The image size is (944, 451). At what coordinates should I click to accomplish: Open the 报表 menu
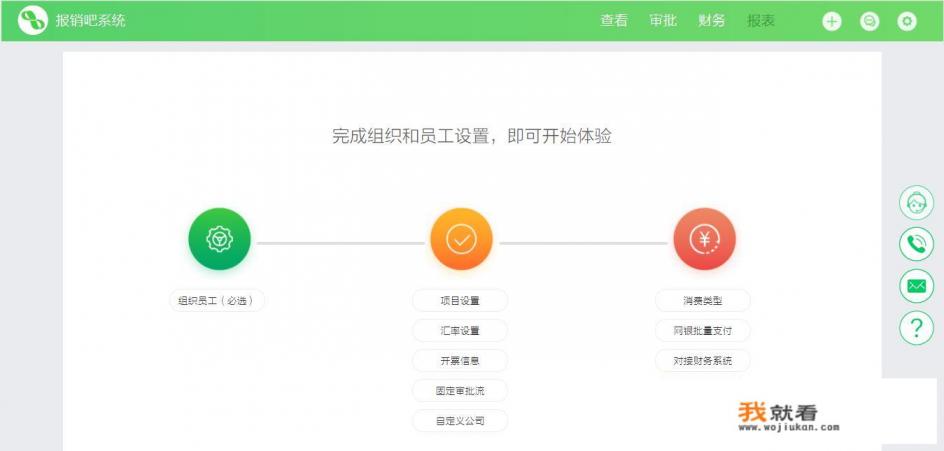[x=761, y=20]
